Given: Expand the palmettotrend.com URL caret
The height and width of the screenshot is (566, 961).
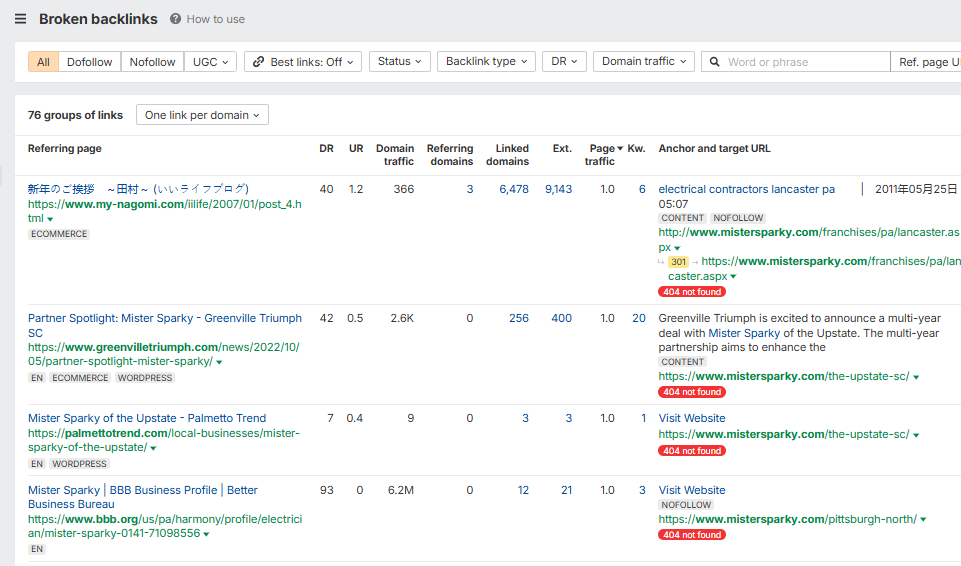Looking at the screenshot, I should point(153,448).
